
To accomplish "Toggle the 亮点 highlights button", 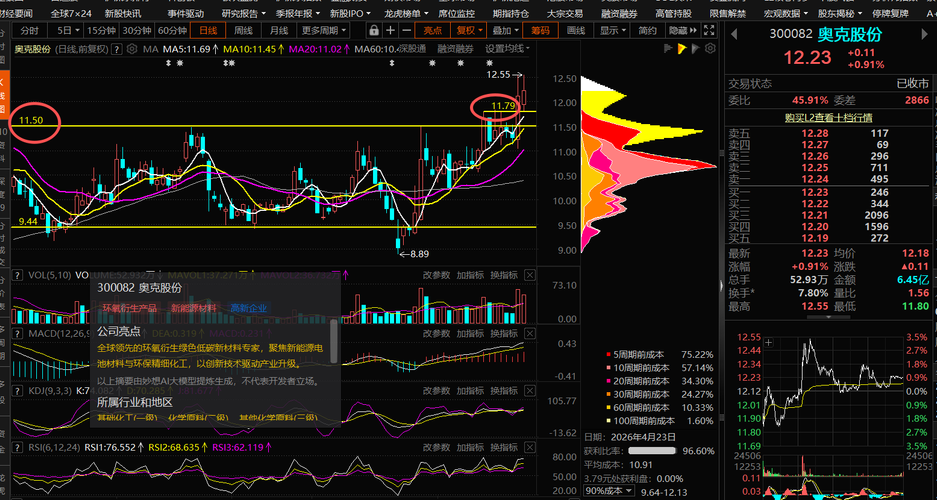I will (432, 30).
